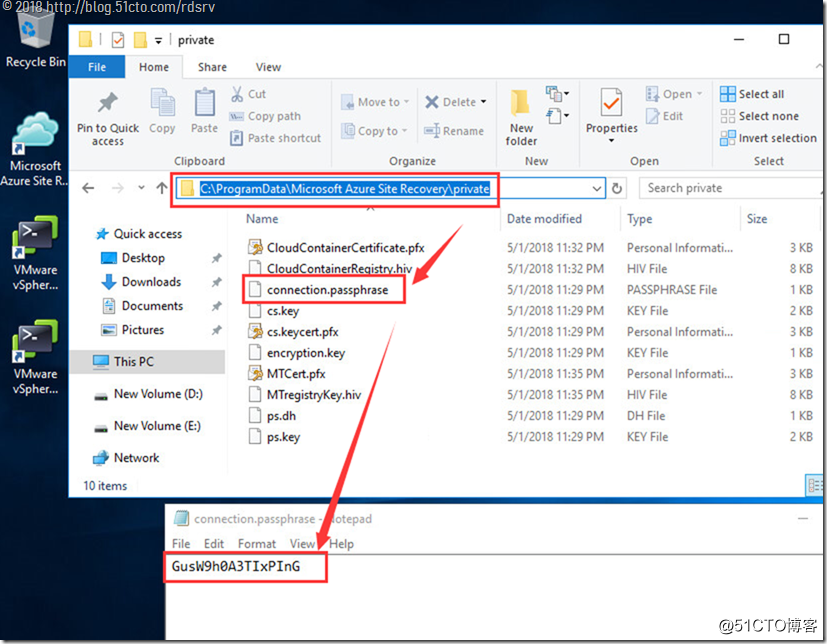
Task: Select CloudContainerCertificate.pfx file
Action: pos(336,247)
